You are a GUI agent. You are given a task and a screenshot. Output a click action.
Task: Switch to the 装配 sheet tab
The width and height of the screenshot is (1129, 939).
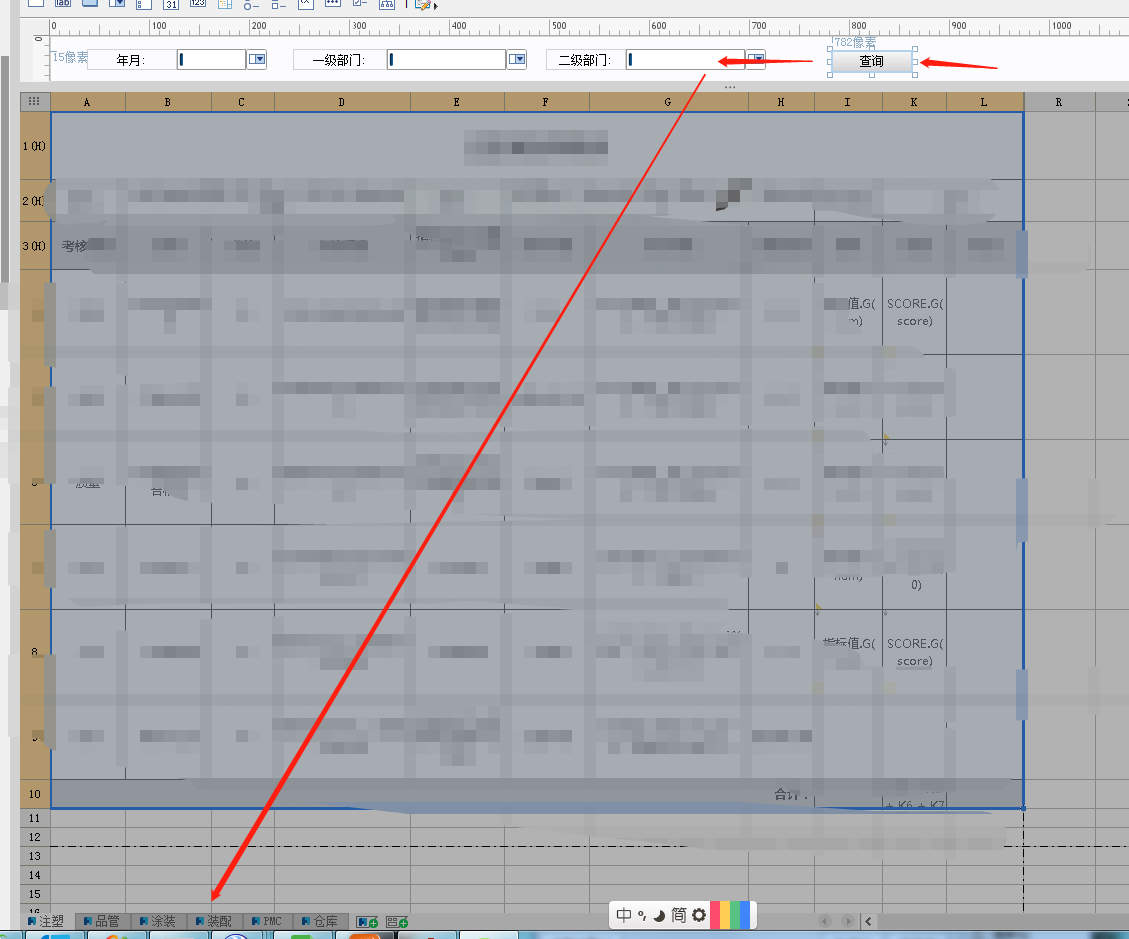pos(214,921)
